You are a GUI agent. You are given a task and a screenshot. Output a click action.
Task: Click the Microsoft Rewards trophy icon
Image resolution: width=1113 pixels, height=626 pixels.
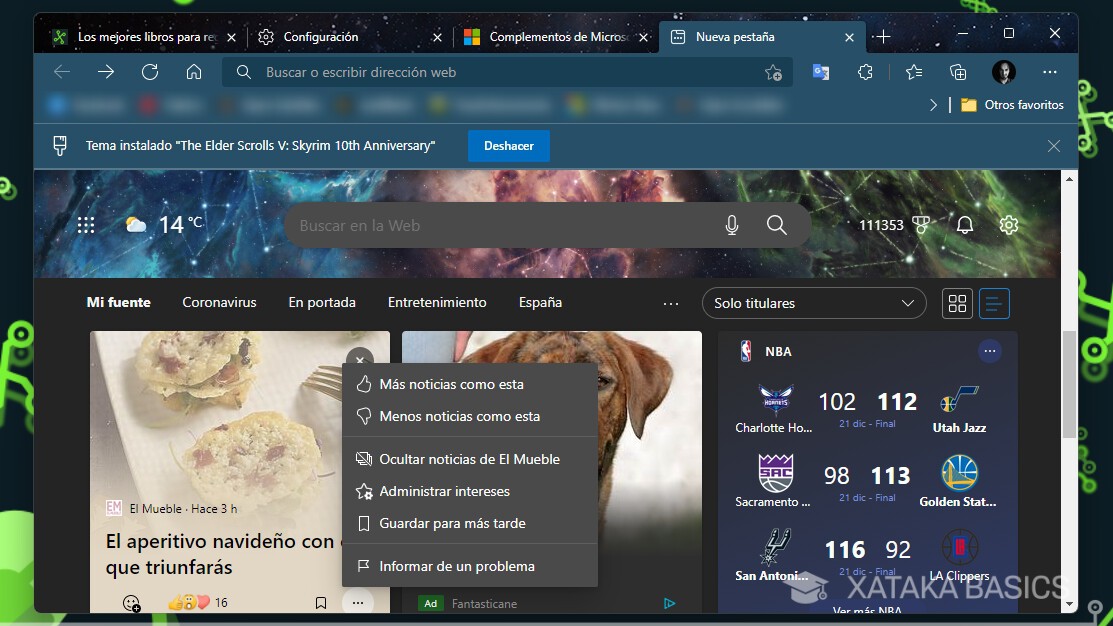(920, 225)
